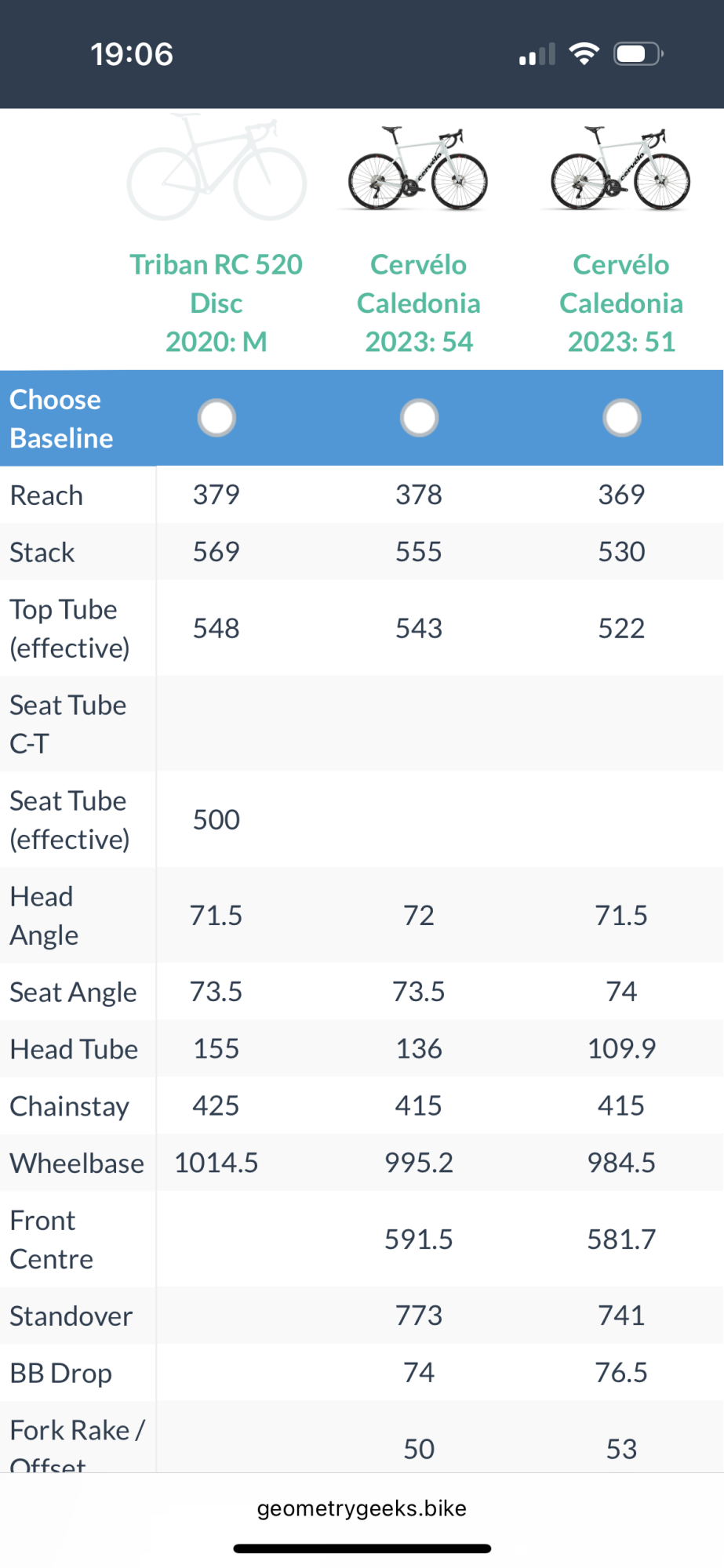This screenshot has height=1568, width=724.
Task: Tap the geometrygeeks.bike address bar
Action: tap(362, 1508)
